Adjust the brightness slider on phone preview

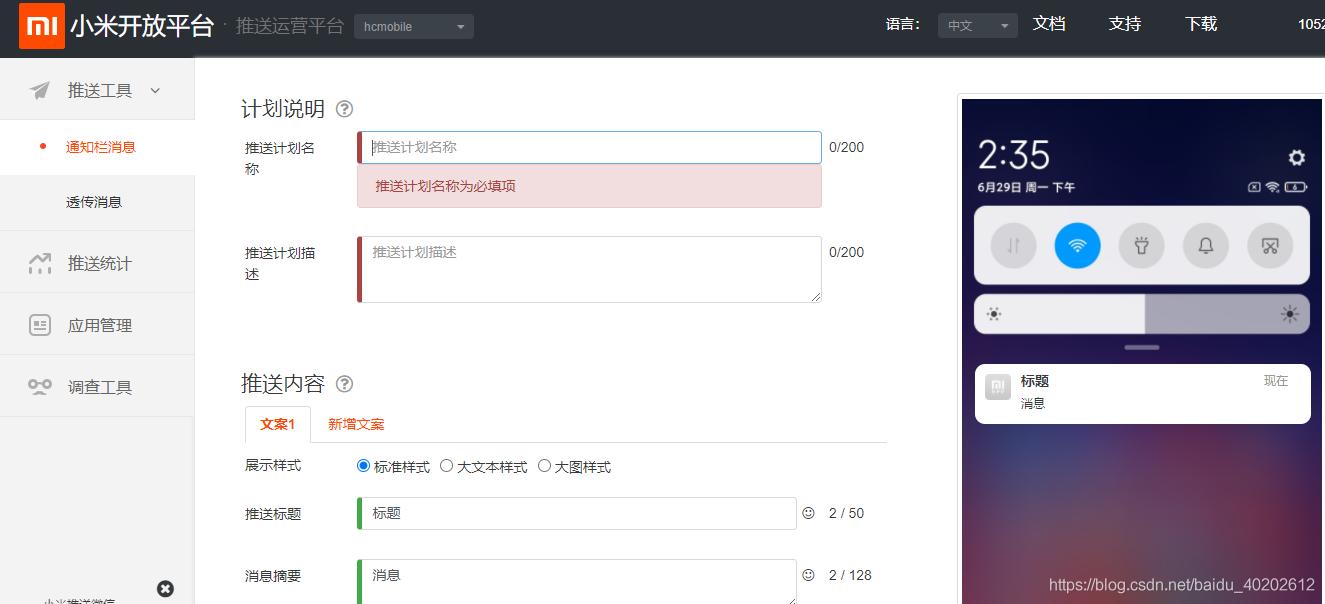pyautogui.click(x=1141, y=314)
